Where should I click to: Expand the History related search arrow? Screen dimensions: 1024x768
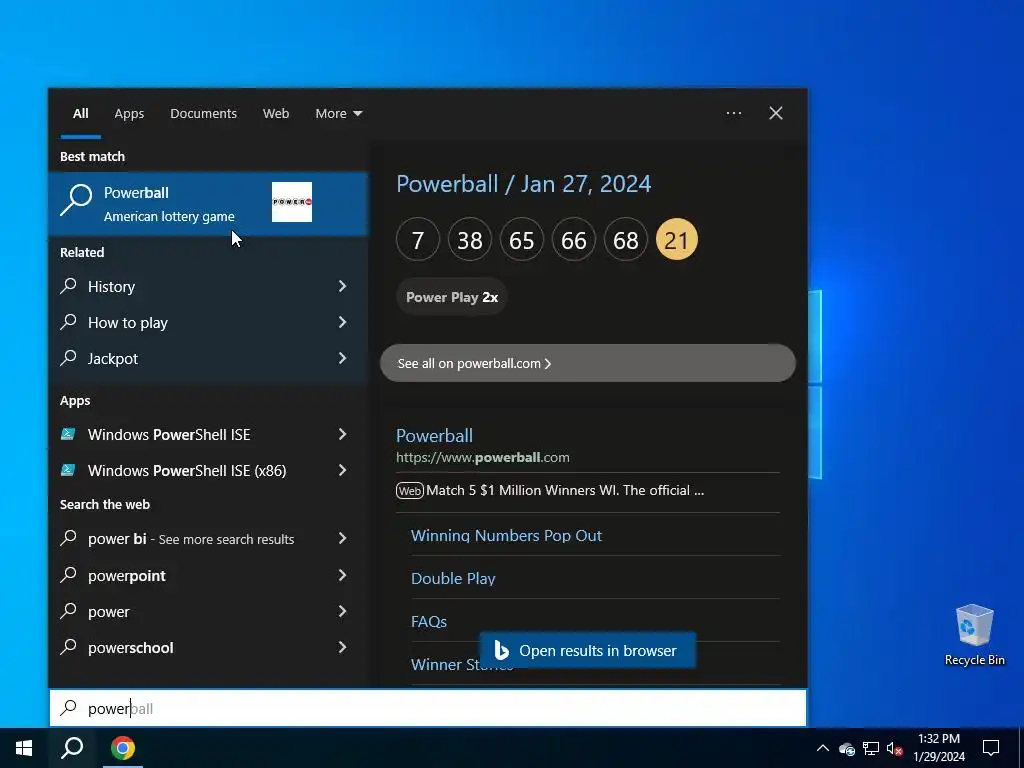[x=342, y=286]
